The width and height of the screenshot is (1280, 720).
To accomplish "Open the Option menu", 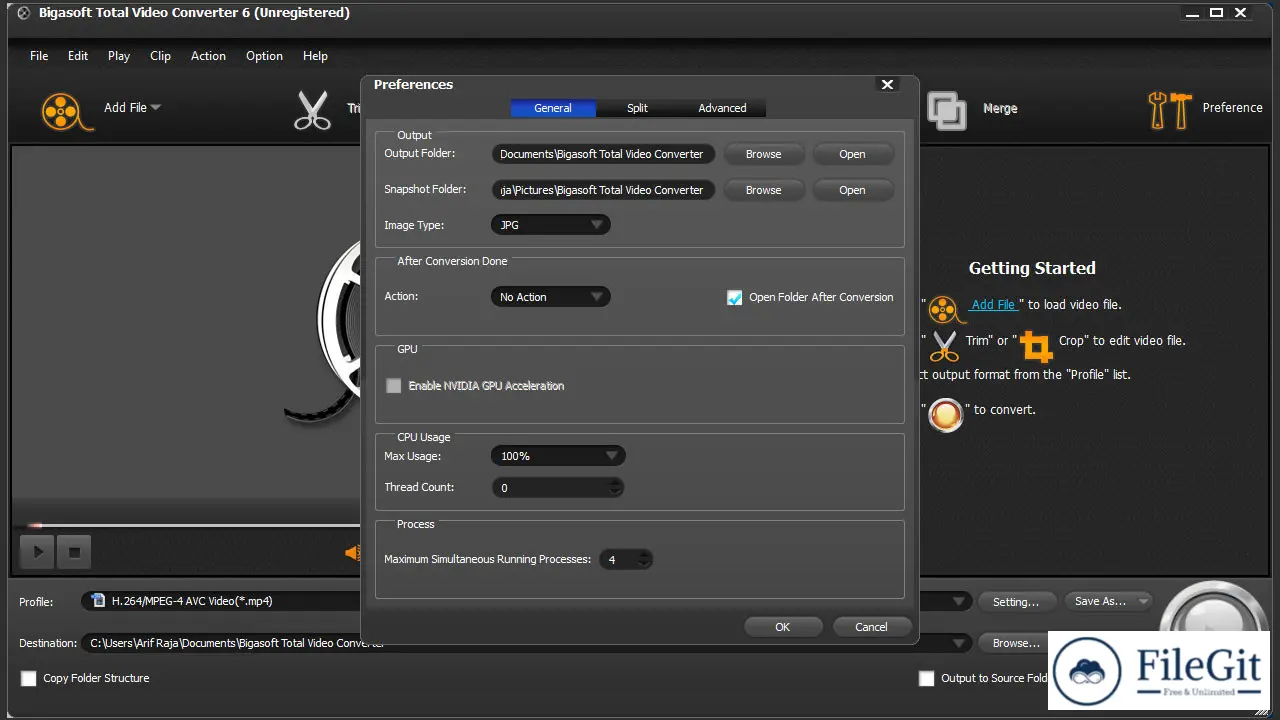I will tap(264, 56).
